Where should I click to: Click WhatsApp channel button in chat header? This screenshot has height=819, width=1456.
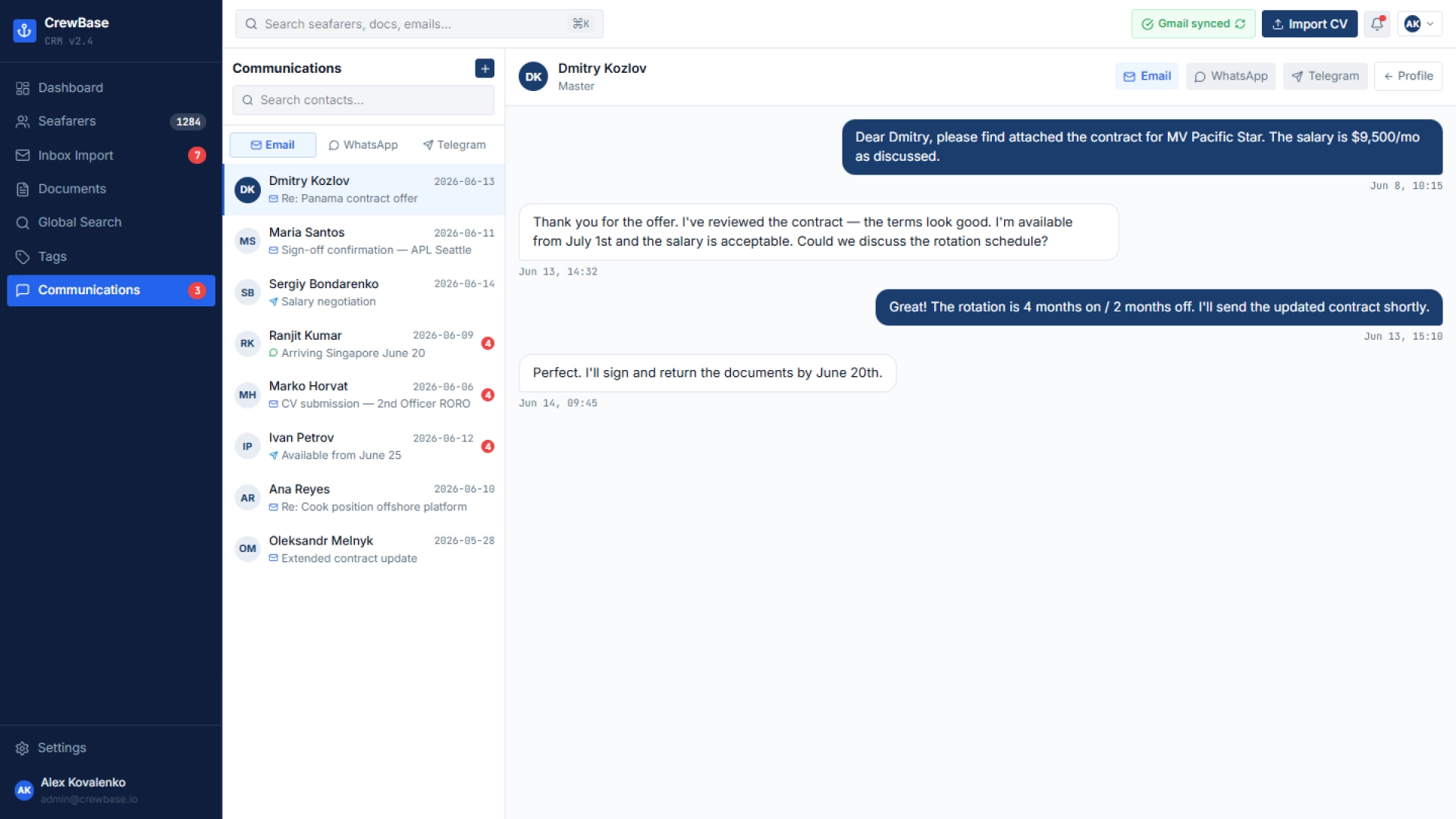click(x=1231, y=77)
